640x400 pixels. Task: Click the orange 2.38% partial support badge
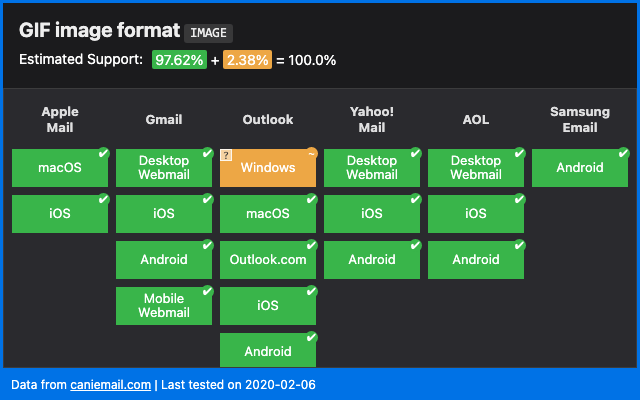click(x=247, y=60)
